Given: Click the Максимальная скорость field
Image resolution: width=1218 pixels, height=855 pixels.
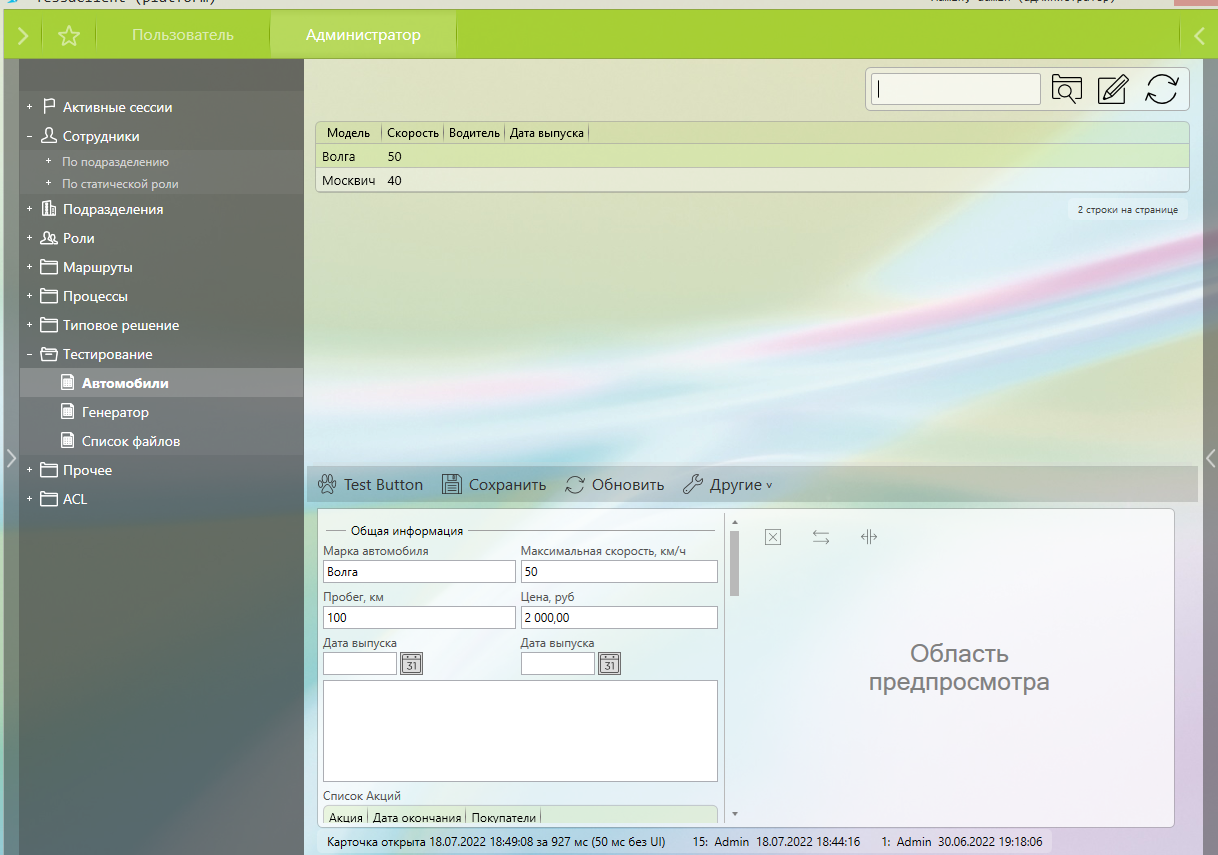Looking at the screenshot, I should coord(619,571).
